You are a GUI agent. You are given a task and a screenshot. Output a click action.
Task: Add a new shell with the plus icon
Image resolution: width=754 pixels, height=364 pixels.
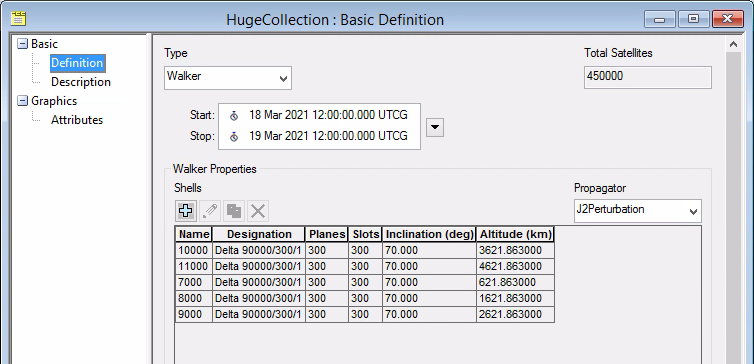186,211
